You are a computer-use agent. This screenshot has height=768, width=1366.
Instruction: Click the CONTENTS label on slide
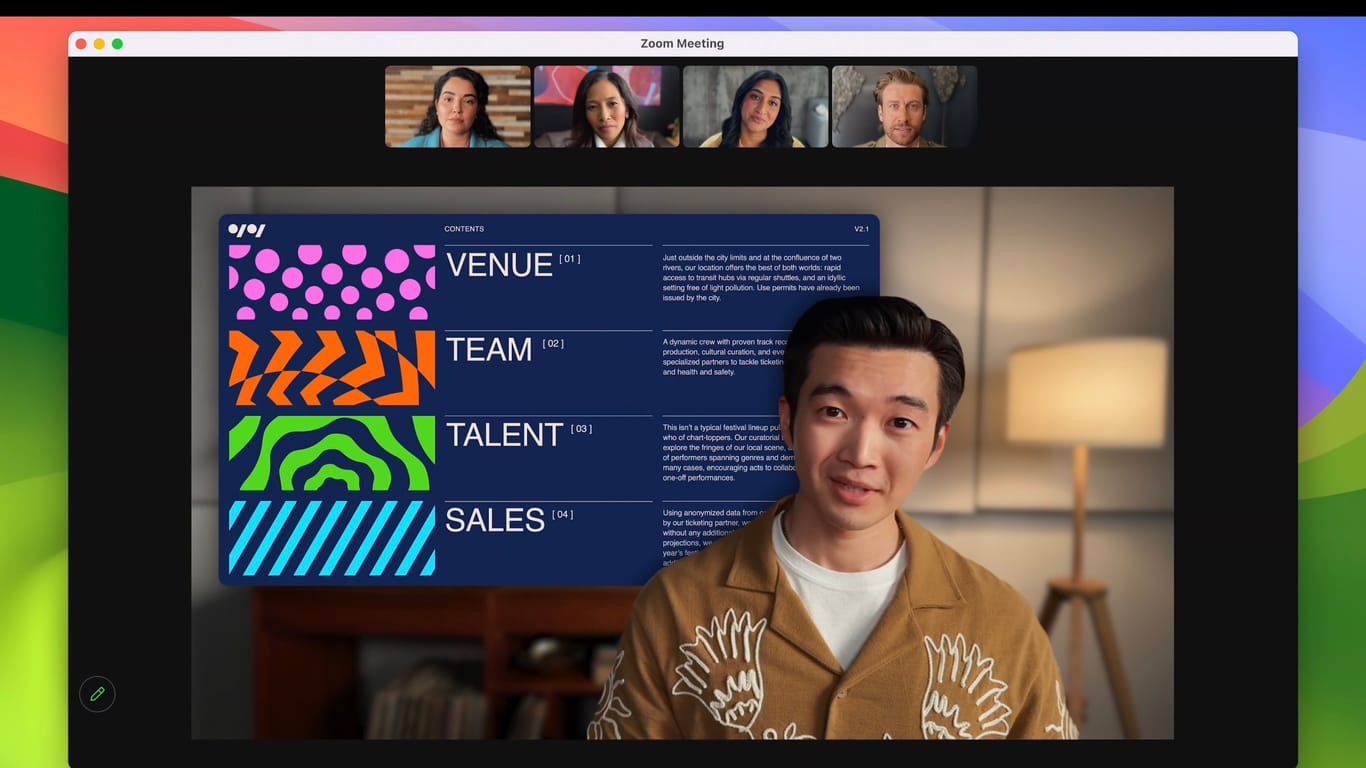[464, 229]
